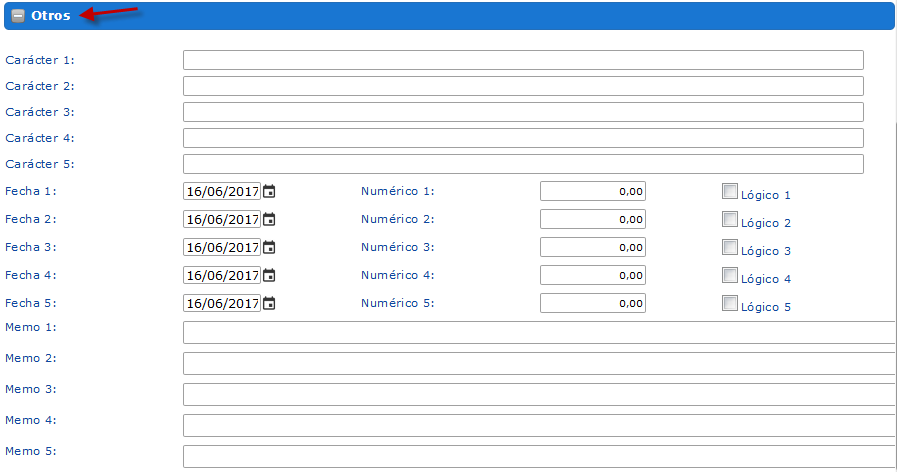The height and width of the screenshot is (472, 897).
Task: Activate the Fecha 5 date field
Action: pos(222,303)
